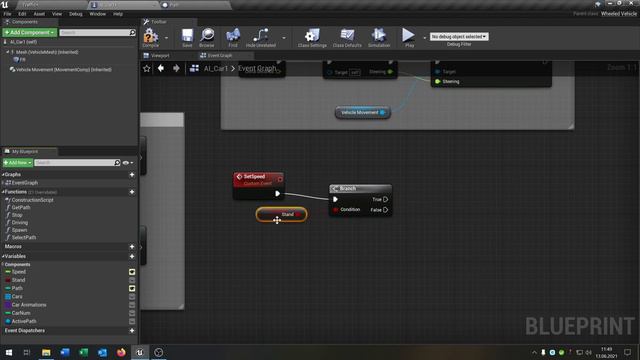Screen dimensions: 640x360
Task: Click the Branch True output pin
Action: (385, 199)
